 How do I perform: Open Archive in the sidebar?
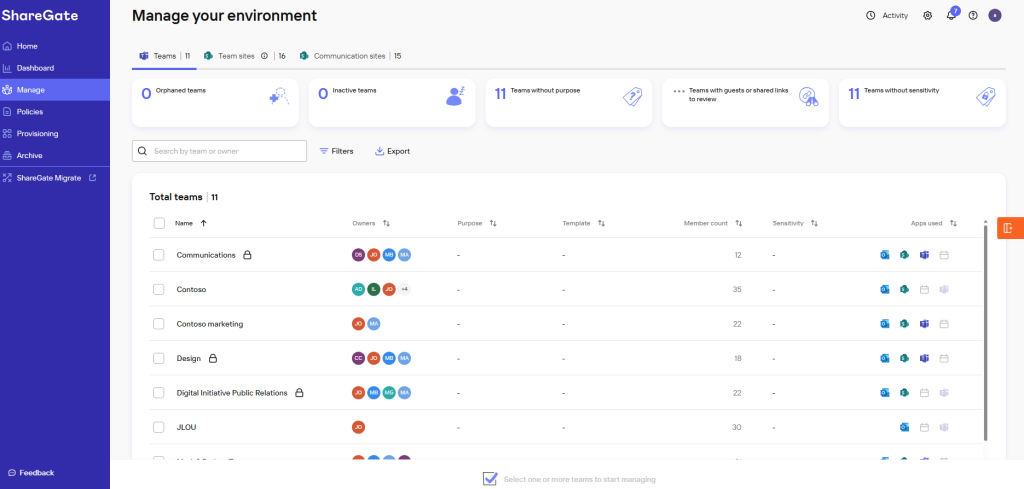point(55,155)
